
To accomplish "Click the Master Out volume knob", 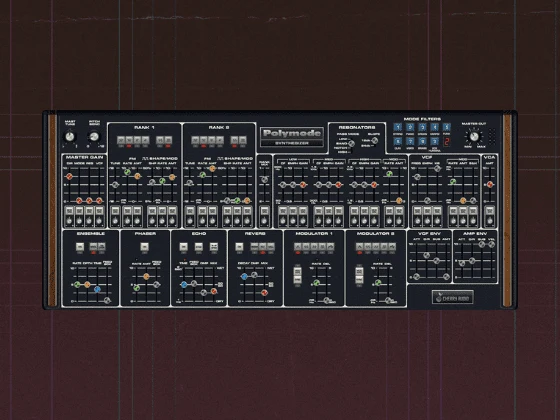I will point(474,137).
